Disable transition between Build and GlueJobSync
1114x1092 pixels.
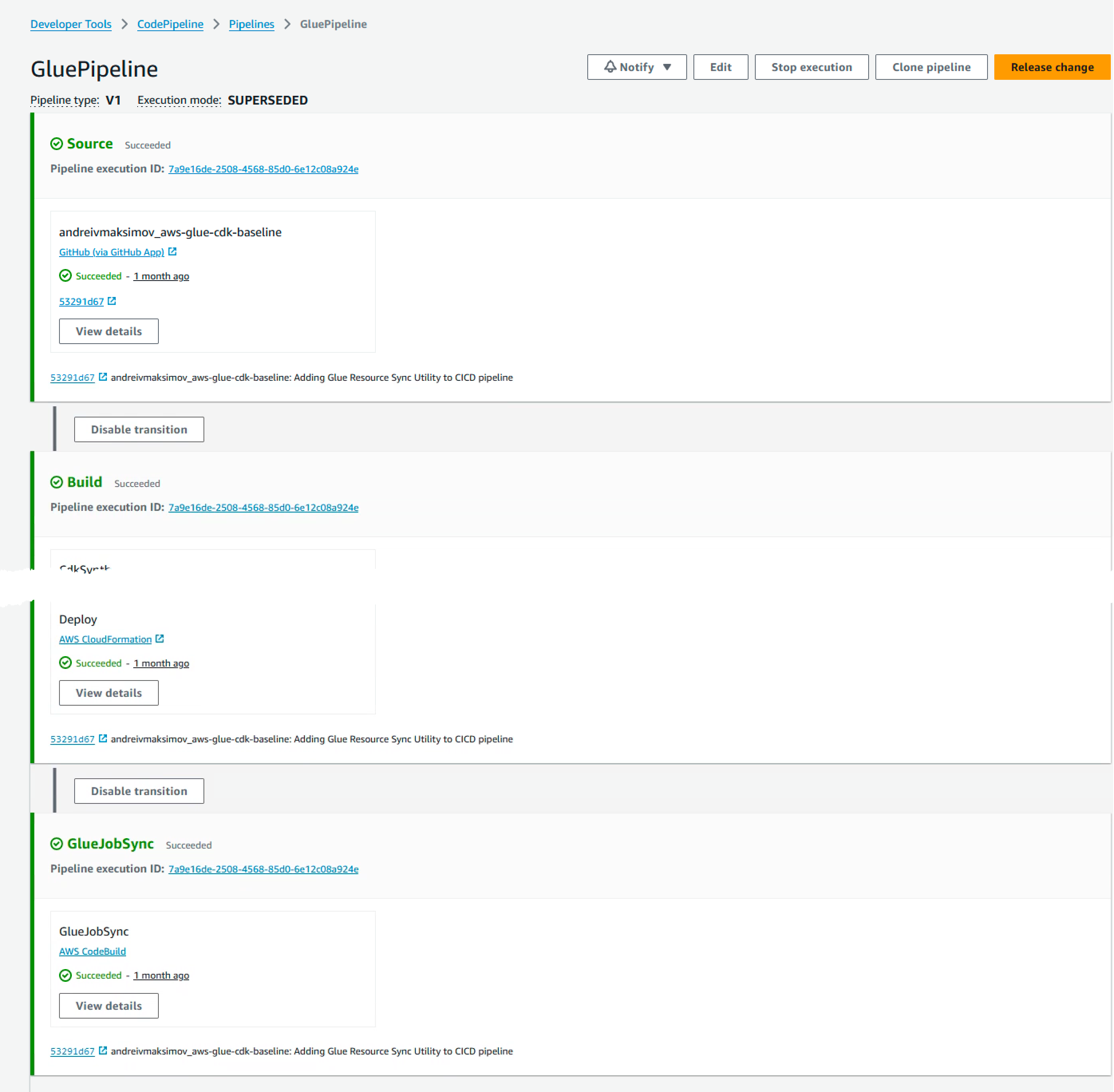click(x=139, y=791)
